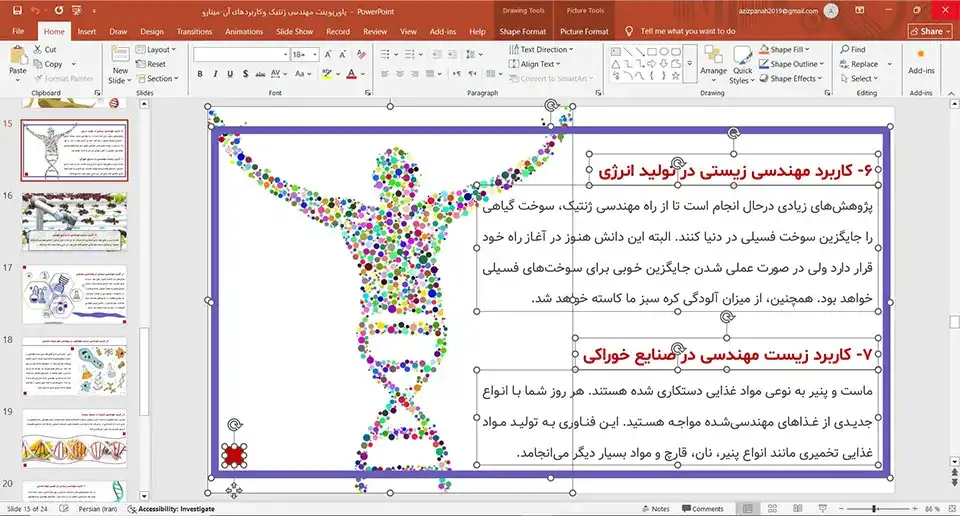Image resolution: width=960 pixels, height=516 pixels.
Task: Open the font size dropdown
Action: [x=315, y=54]
